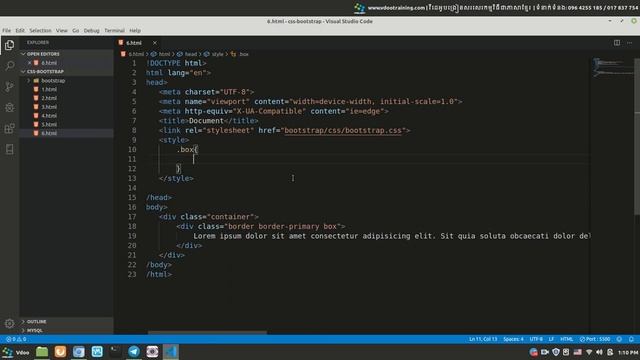Image resolution: width=640 pixels, height=360 pixels.
Task: Open 4.html in the explorer
Action: pyautogui.click(x=66, y=116)
